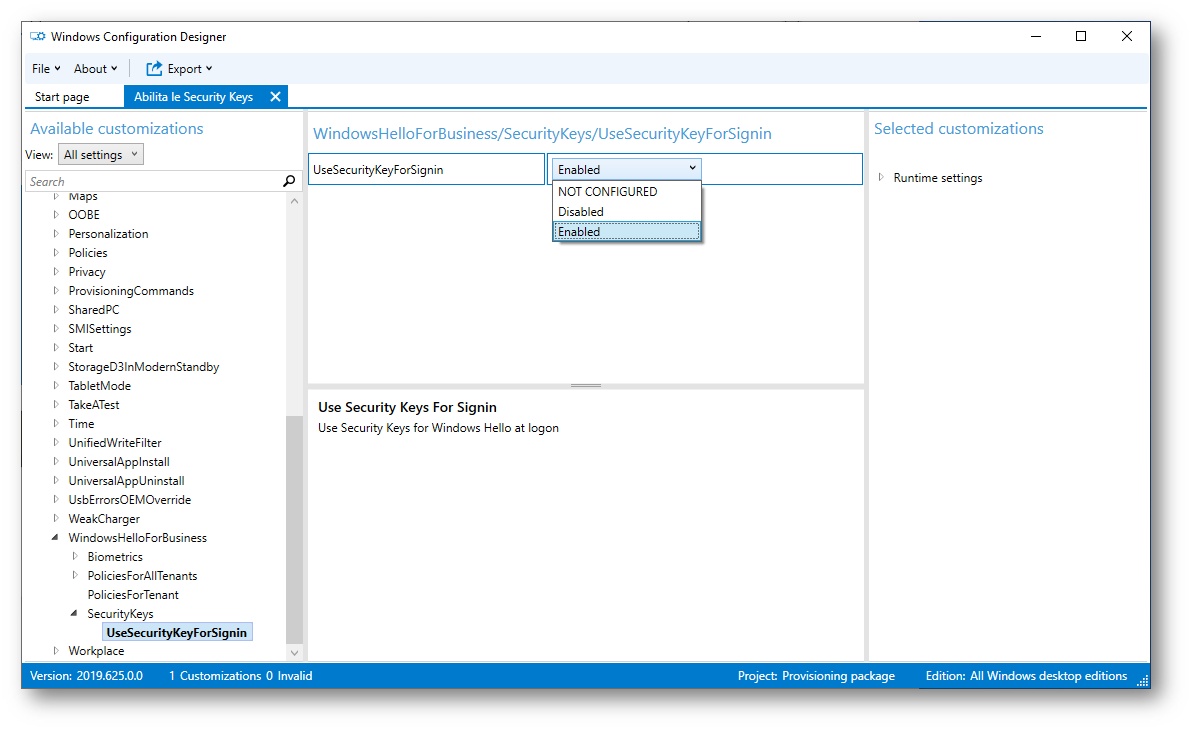The height and width of the screenshot is (731, 1193).
Task: Click the Windows Configuration Designer app icon
Action: 37,37
